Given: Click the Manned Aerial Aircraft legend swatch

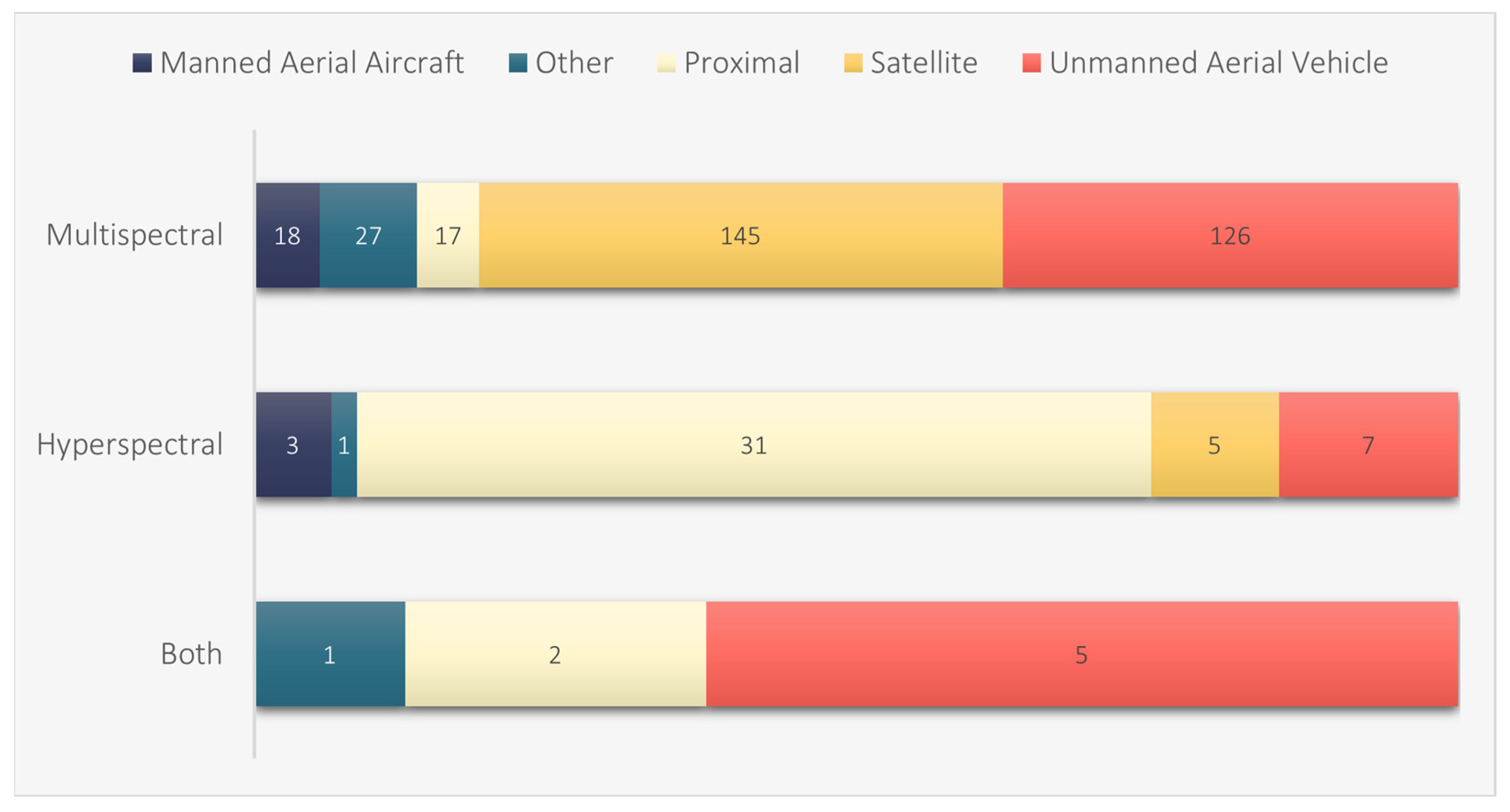Looking at the screenshot, I should click(x=142, y=63).
